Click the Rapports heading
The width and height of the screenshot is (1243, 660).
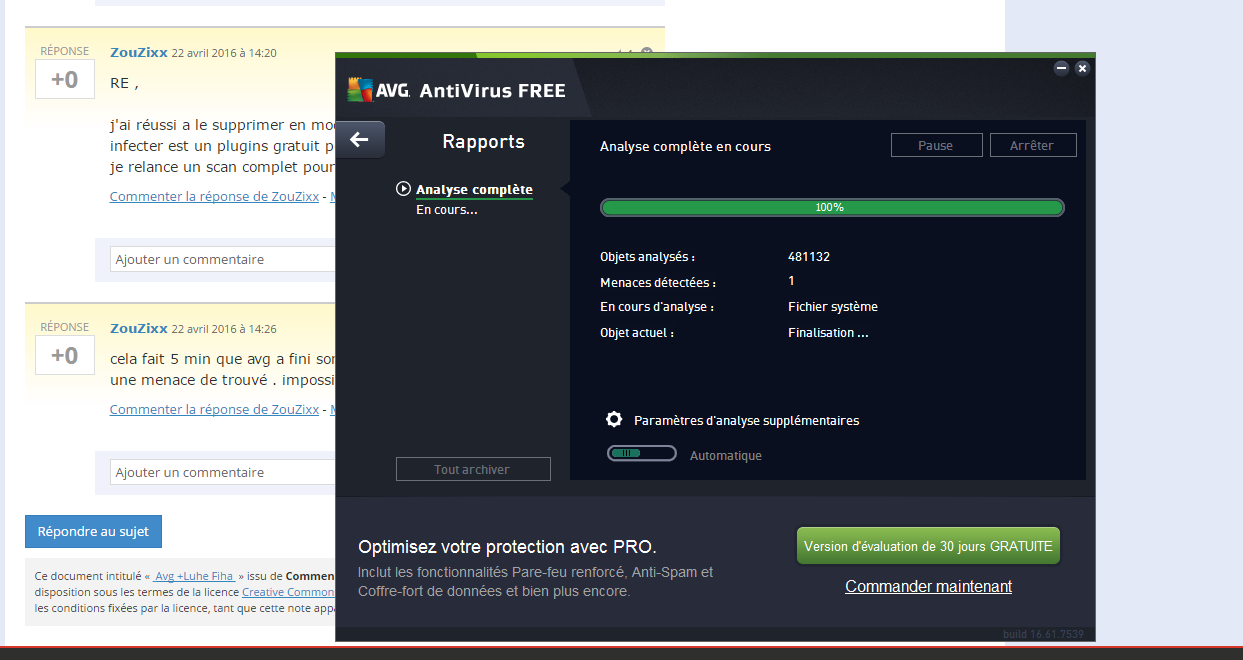(483, 141)
